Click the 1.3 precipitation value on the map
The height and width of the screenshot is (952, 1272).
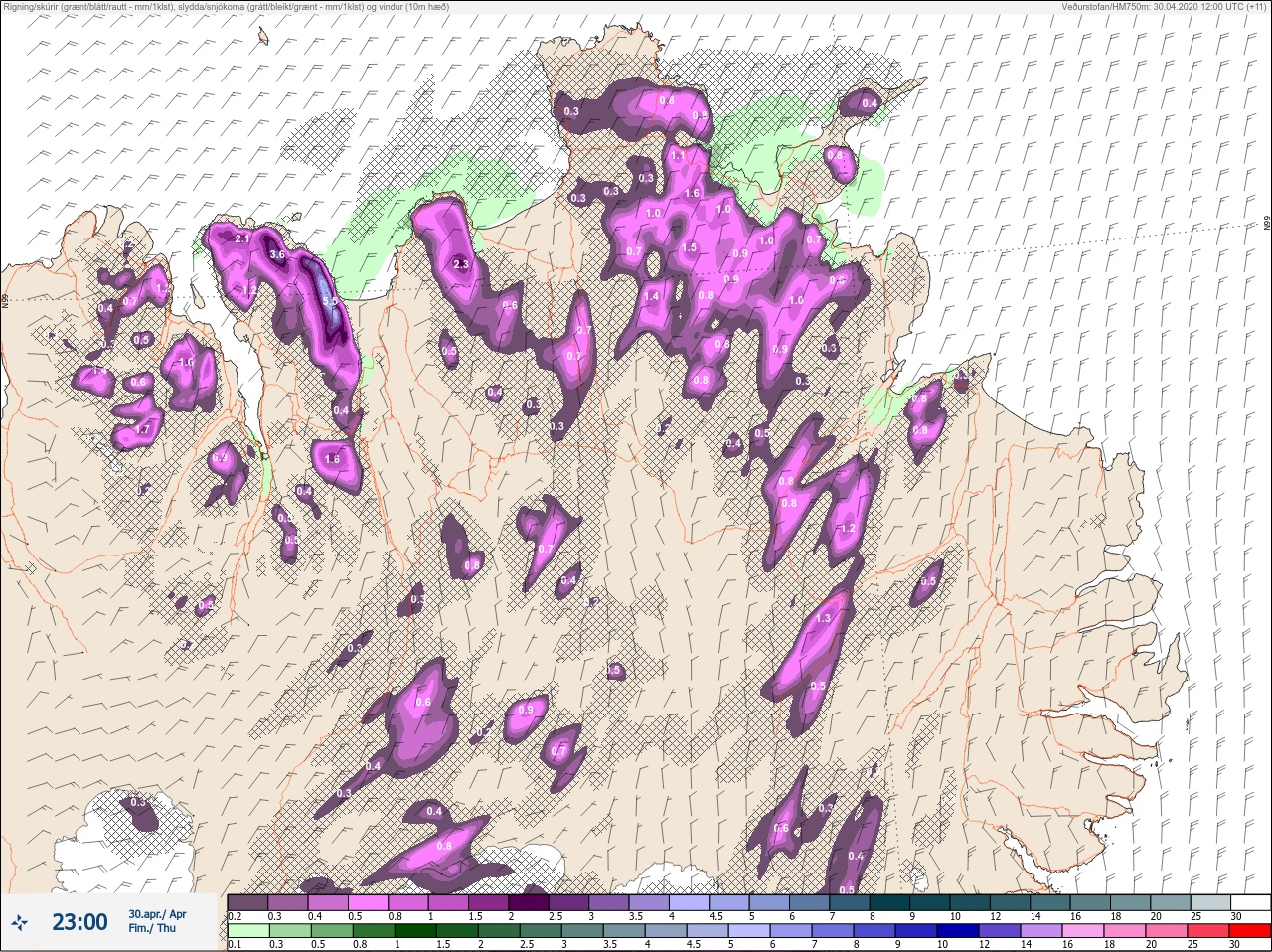822,618
